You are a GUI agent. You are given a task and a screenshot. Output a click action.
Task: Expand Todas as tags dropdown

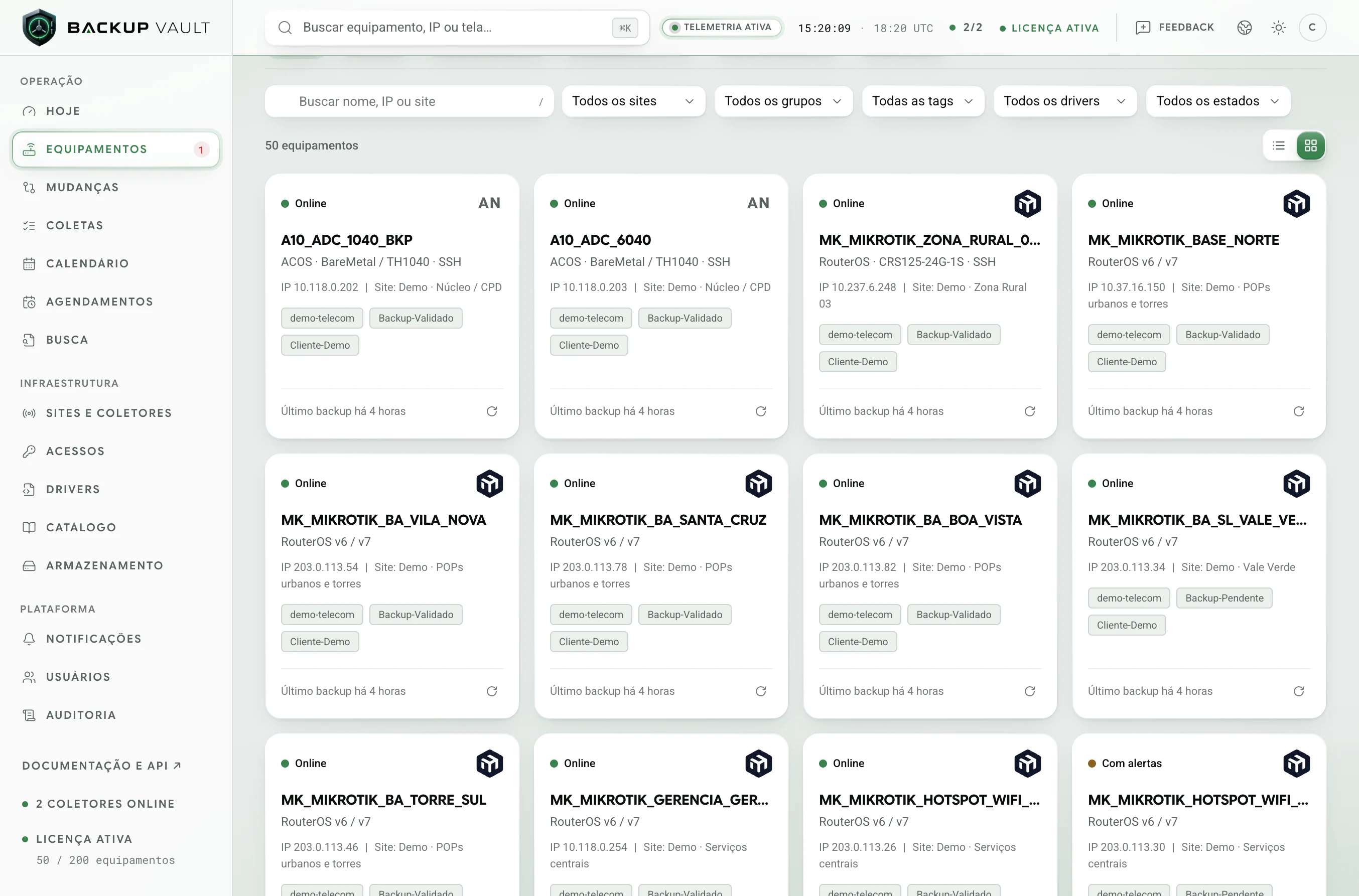(923, 101)
